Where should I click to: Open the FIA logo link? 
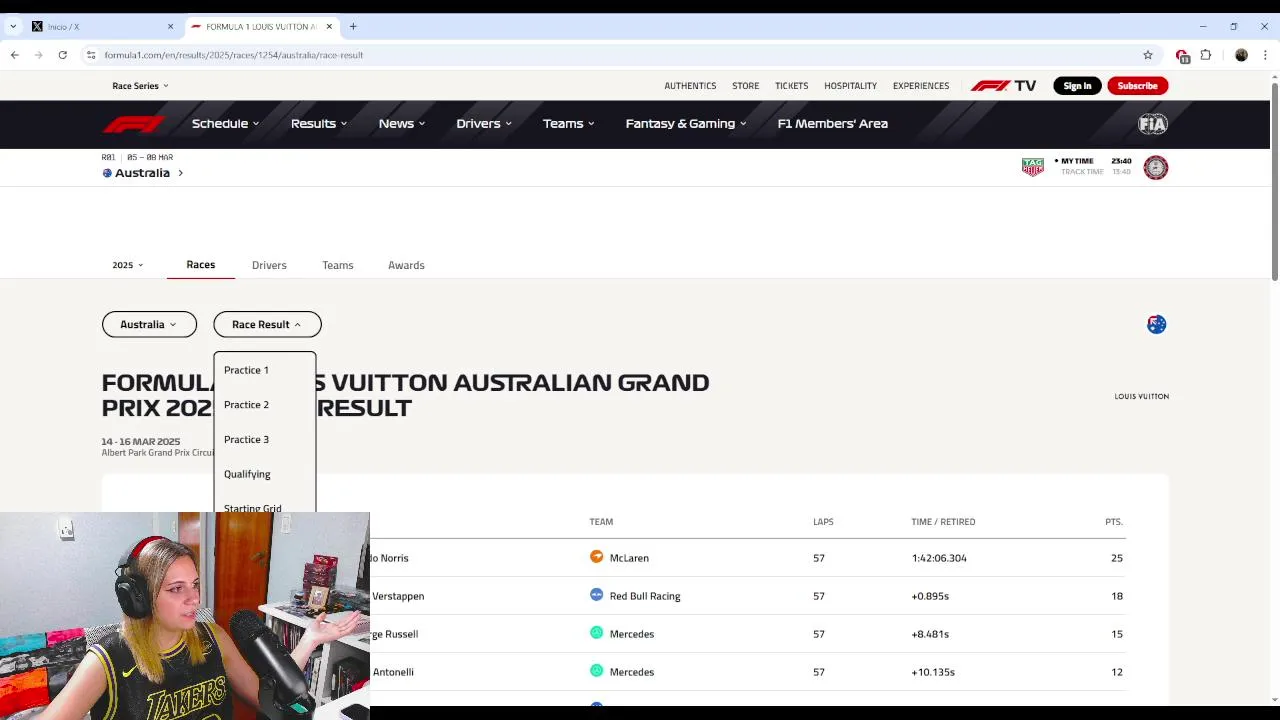[x=1152, y=124]
